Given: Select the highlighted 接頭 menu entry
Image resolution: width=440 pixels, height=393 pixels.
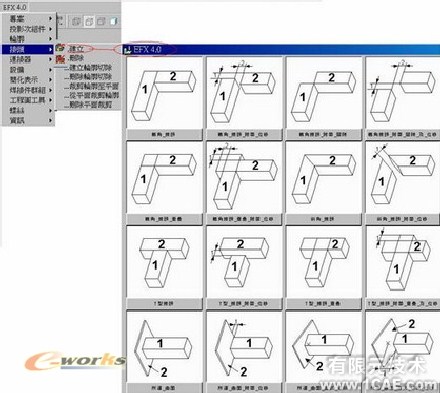Looking at the screenshot, I should tap(28, 49).
